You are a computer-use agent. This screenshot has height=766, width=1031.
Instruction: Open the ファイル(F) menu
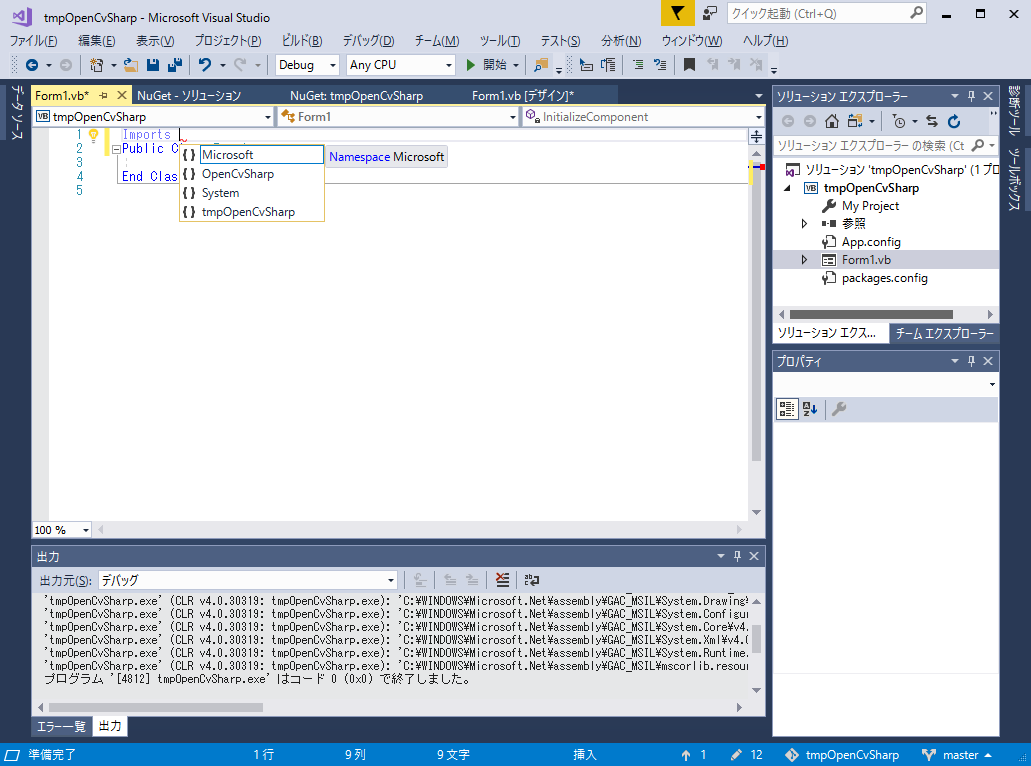tap(34, 41)
